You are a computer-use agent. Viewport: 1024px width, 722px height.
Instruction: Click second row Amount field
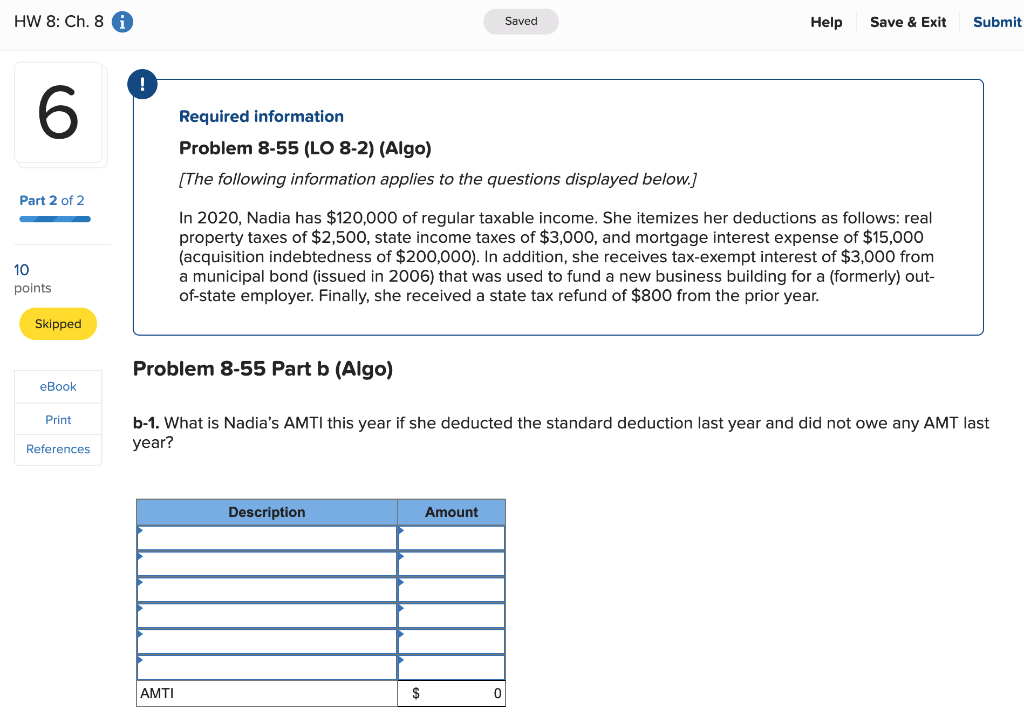[x=451, y=564]
